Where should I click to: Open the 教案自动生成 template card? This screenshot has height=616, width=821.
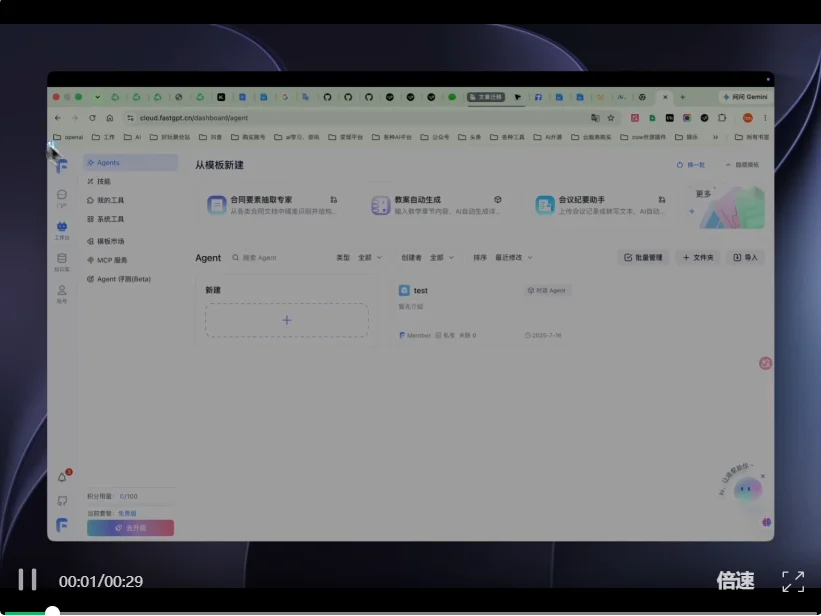[x=439, y=205]
